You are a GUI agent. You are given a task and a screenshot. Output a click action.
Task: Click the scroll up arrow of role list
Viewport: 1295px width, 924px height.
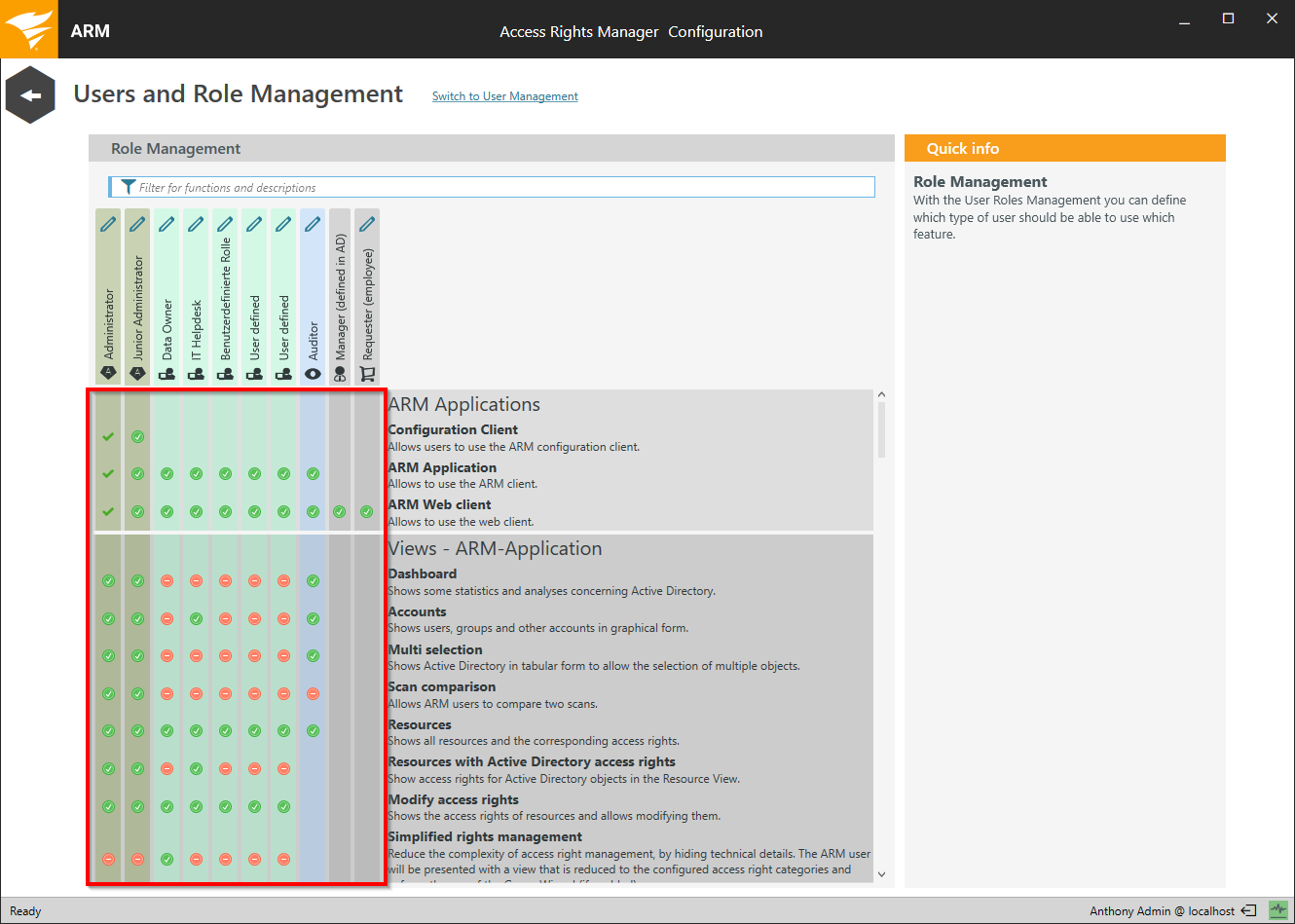click(881, 395)
